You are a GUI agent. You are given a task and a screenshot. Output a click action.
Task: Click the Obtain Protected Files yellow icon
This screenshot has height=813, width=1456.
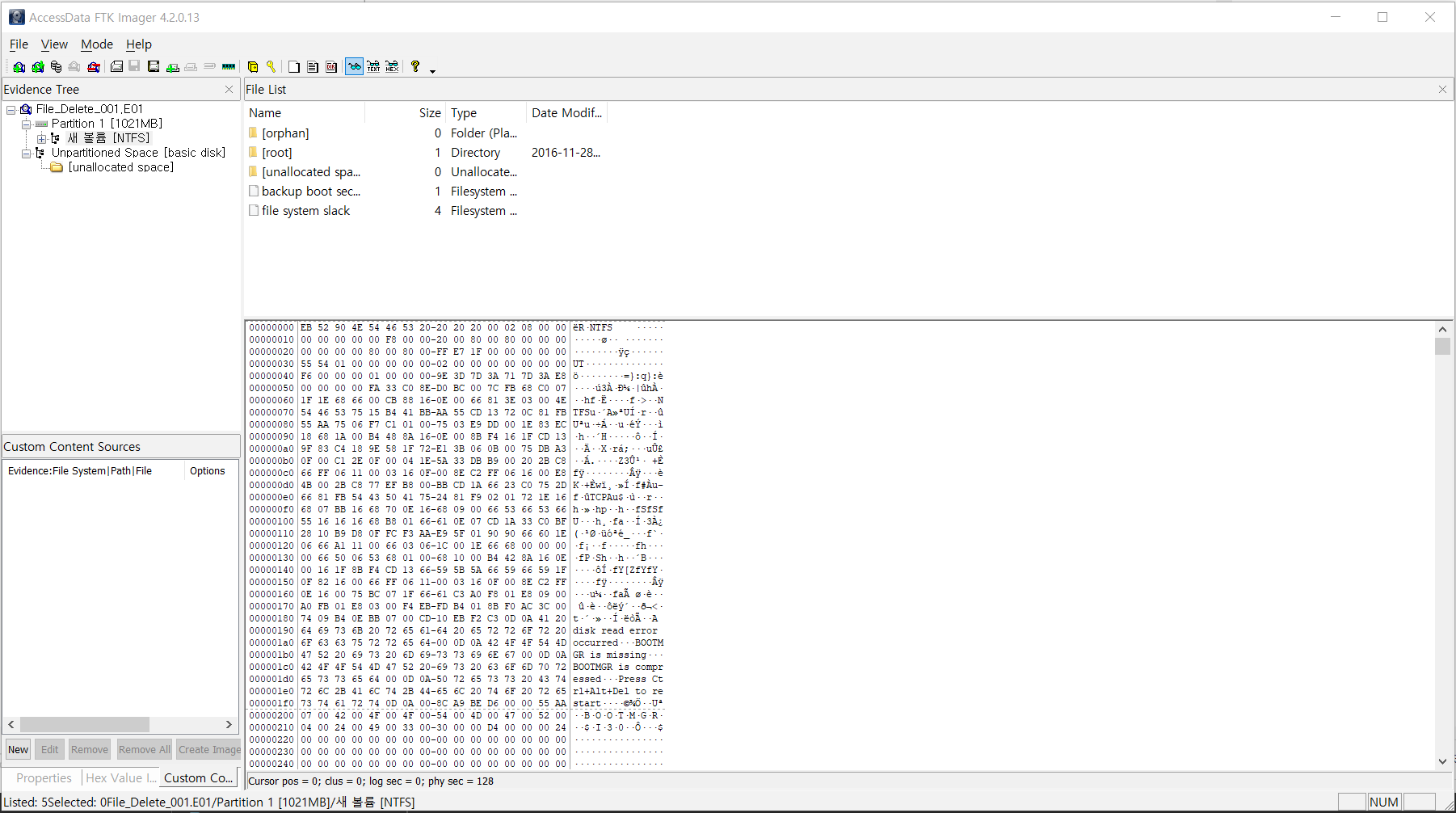(x=253, y=67)
